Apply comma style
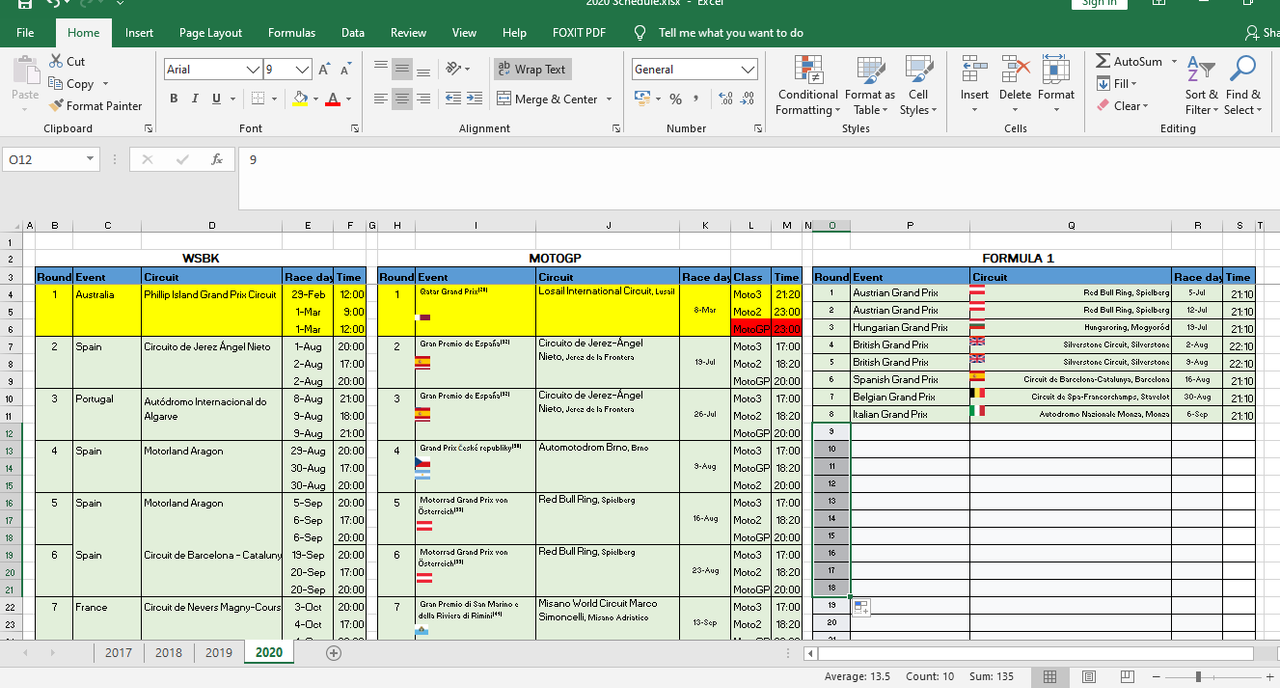The height and width of the screenshot is (688, 1280). click(697, 99)
